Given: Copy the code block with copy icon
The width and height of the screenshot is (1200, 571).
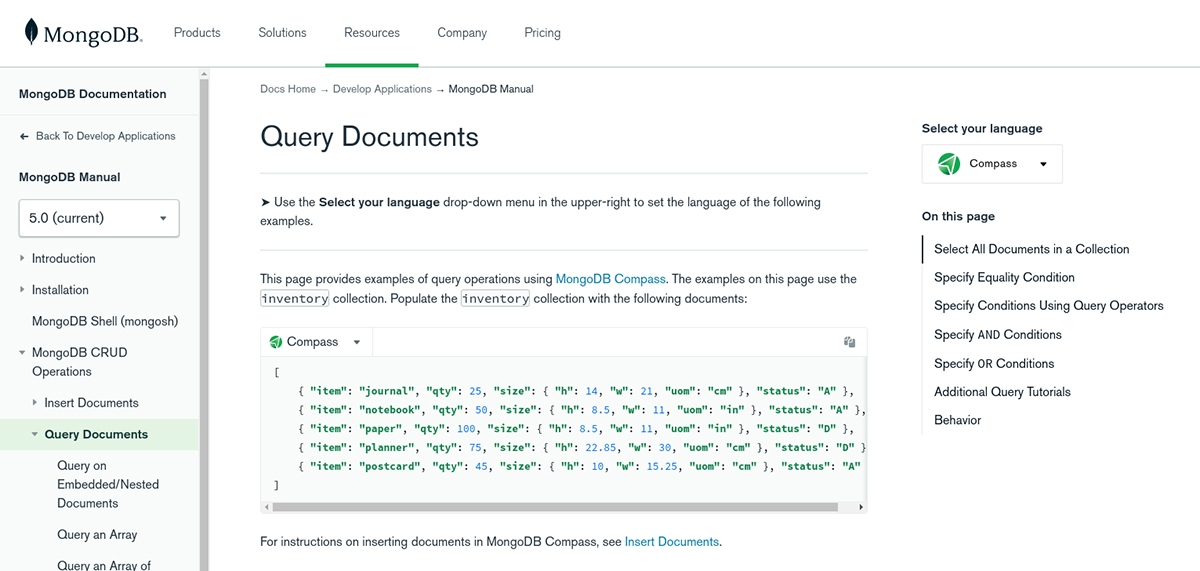Looking at the screenshot, I should click(x=849, y=342).
